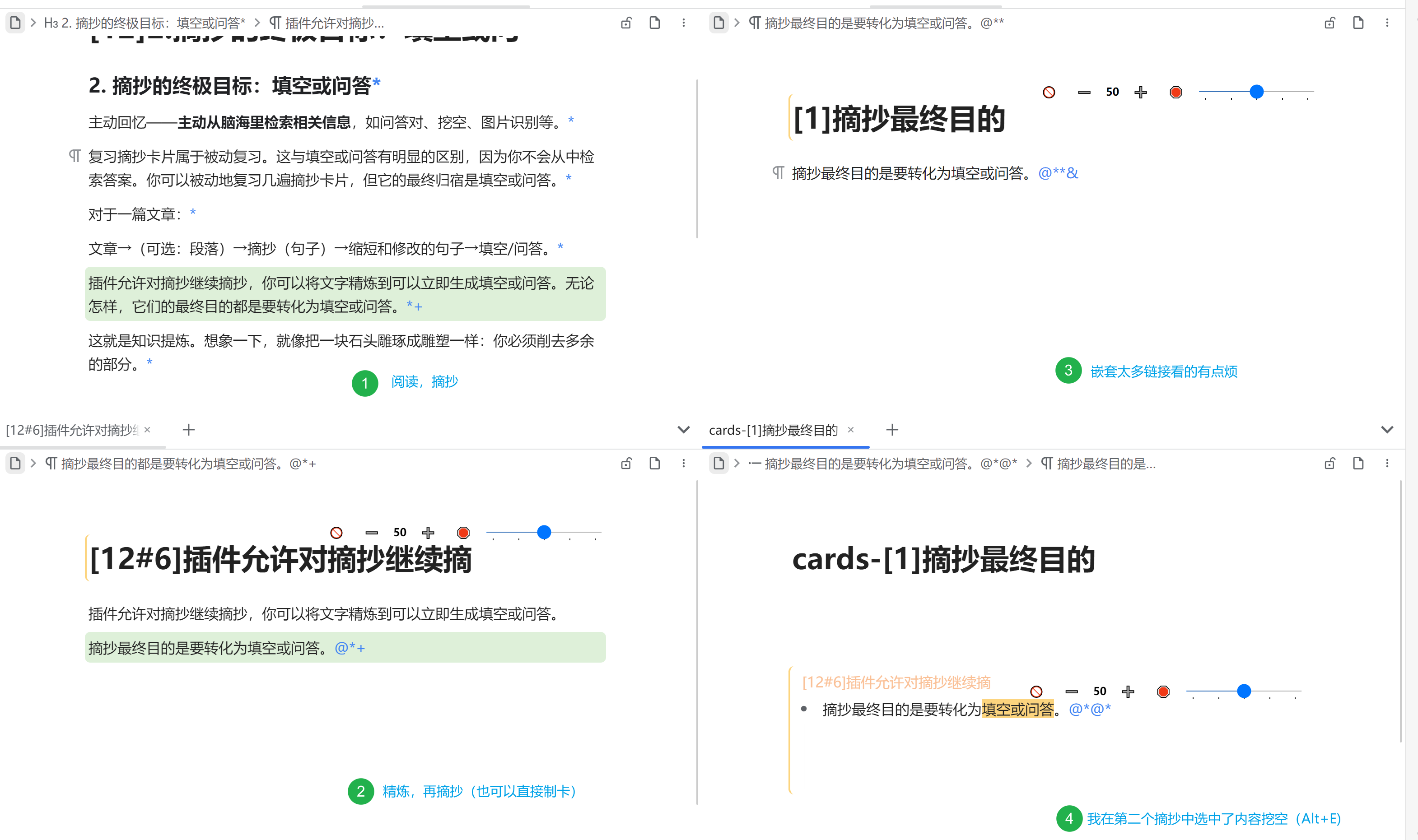Click H3 摘抄的终极目标 breadcrumb item
Viewport: 1418px width, 840px height.
click(x=145, y=23)
